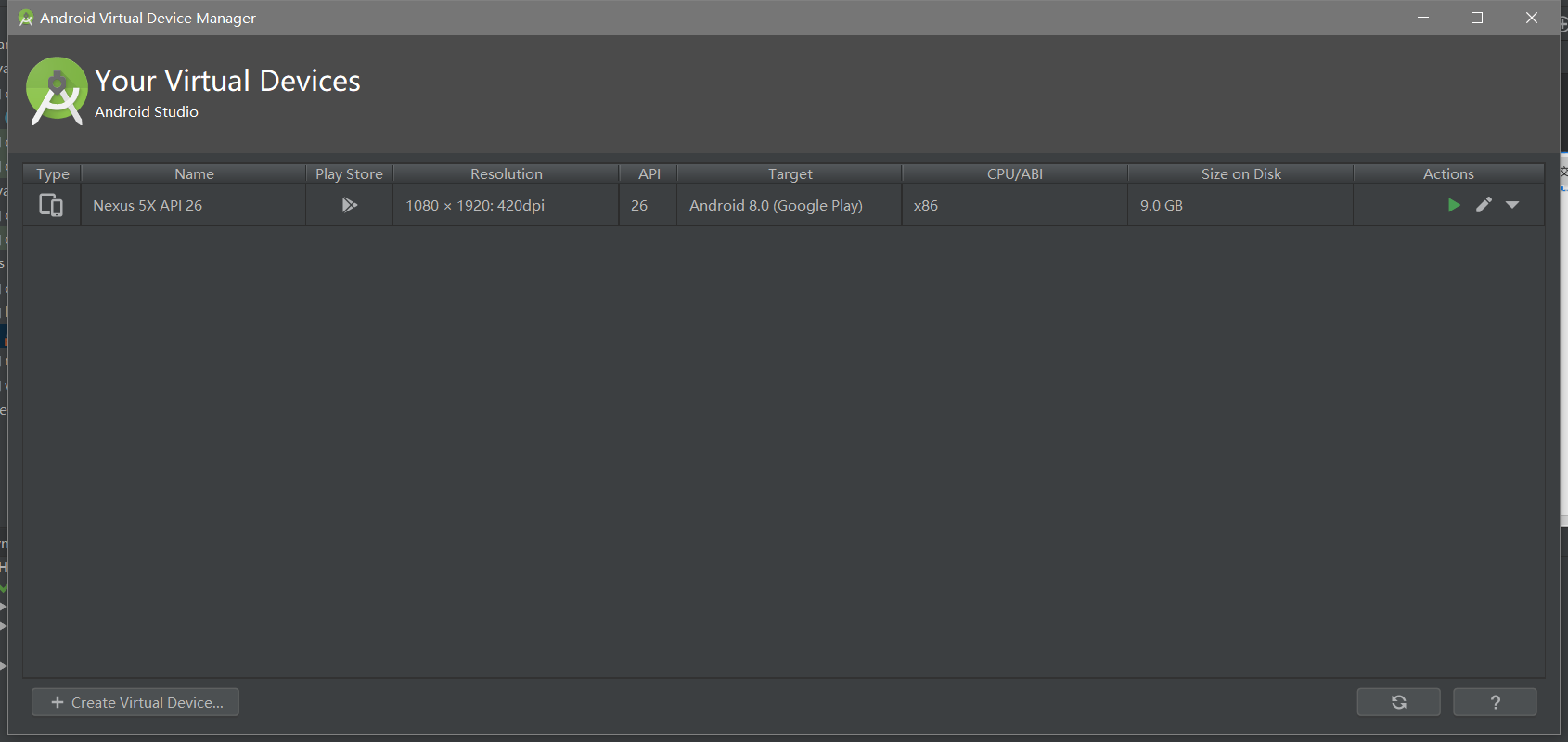1568x742 pixels.
Task: Launch the Nexus 5X API 26 emulator
Action: click(x=1454, y=205)
